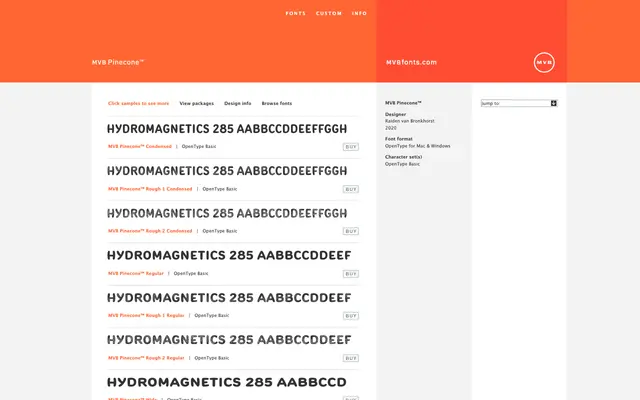640x400 pixels.
Task: Click the MVB Pinecone header title
Action: 118,62
